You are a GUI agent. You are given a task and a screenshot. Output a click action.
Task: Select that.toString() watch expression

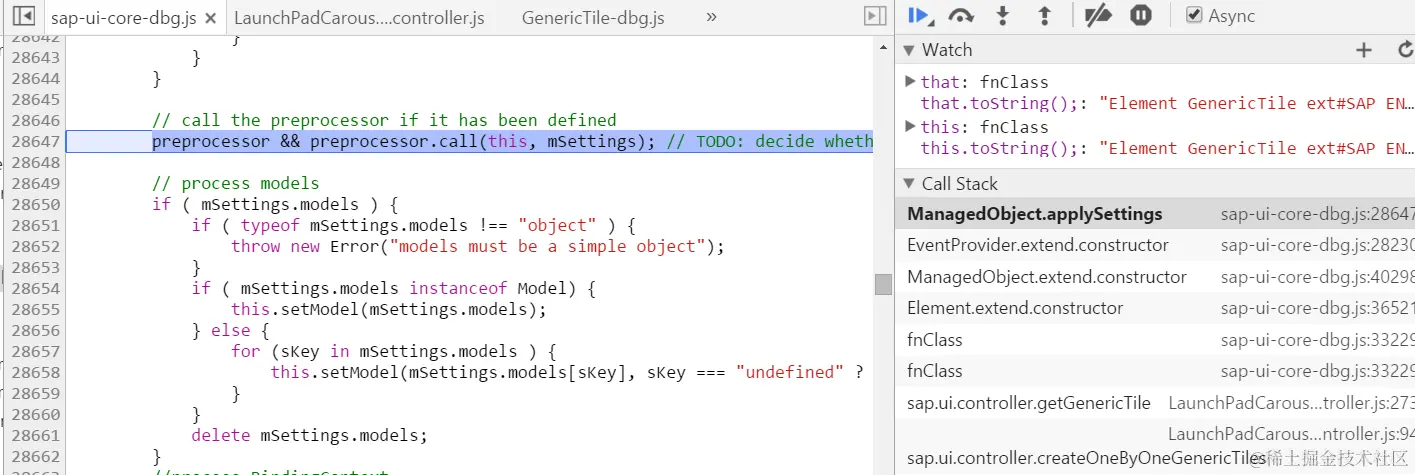(x=1168, y=103)
